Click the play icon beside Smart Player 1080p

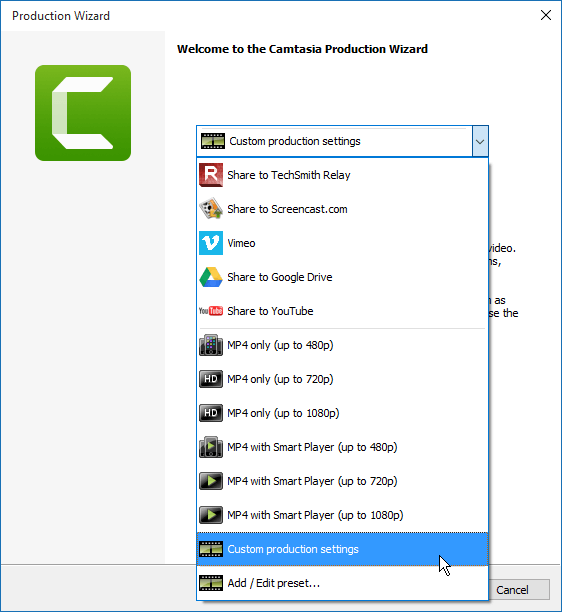211,515
